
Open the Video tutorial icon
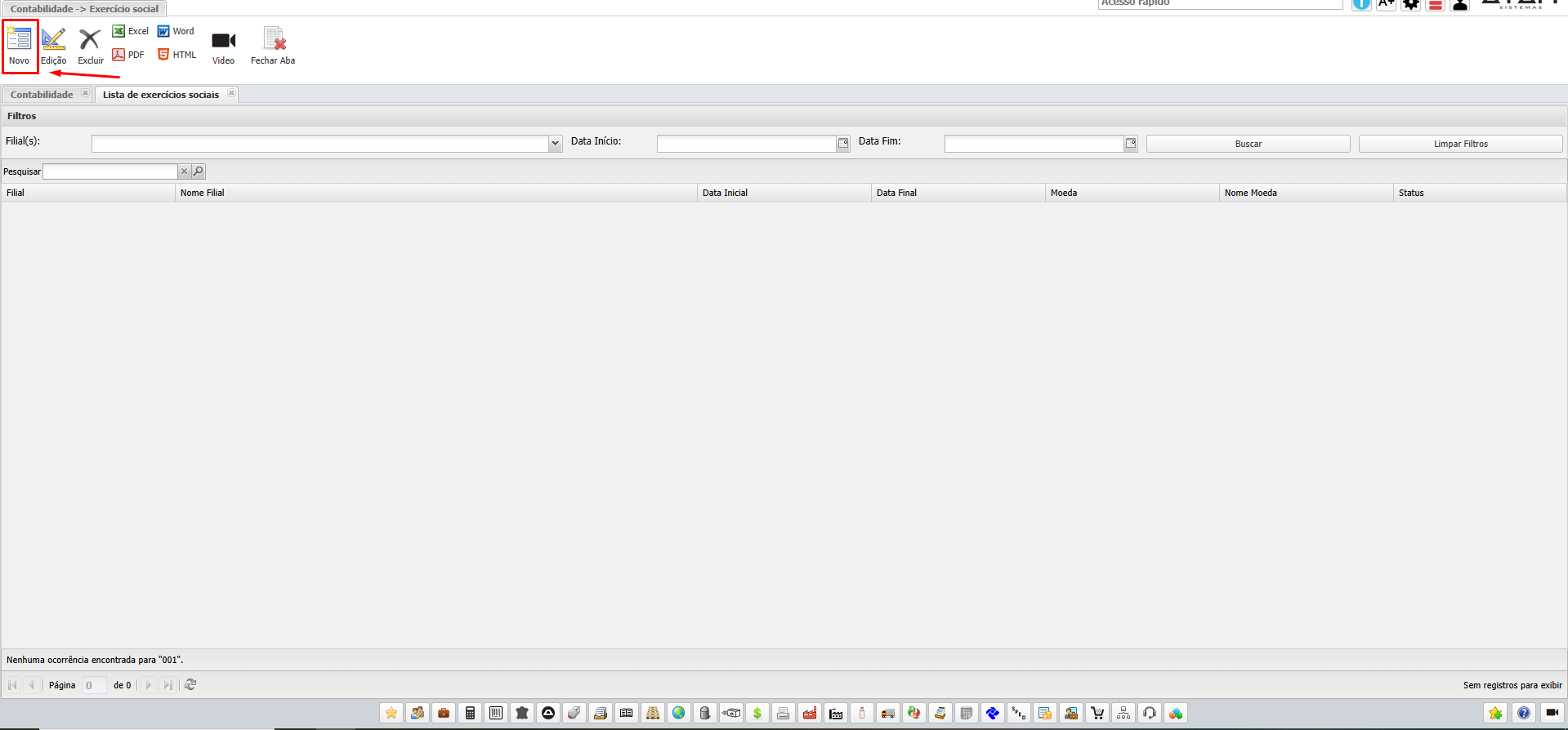pos(223,41)
